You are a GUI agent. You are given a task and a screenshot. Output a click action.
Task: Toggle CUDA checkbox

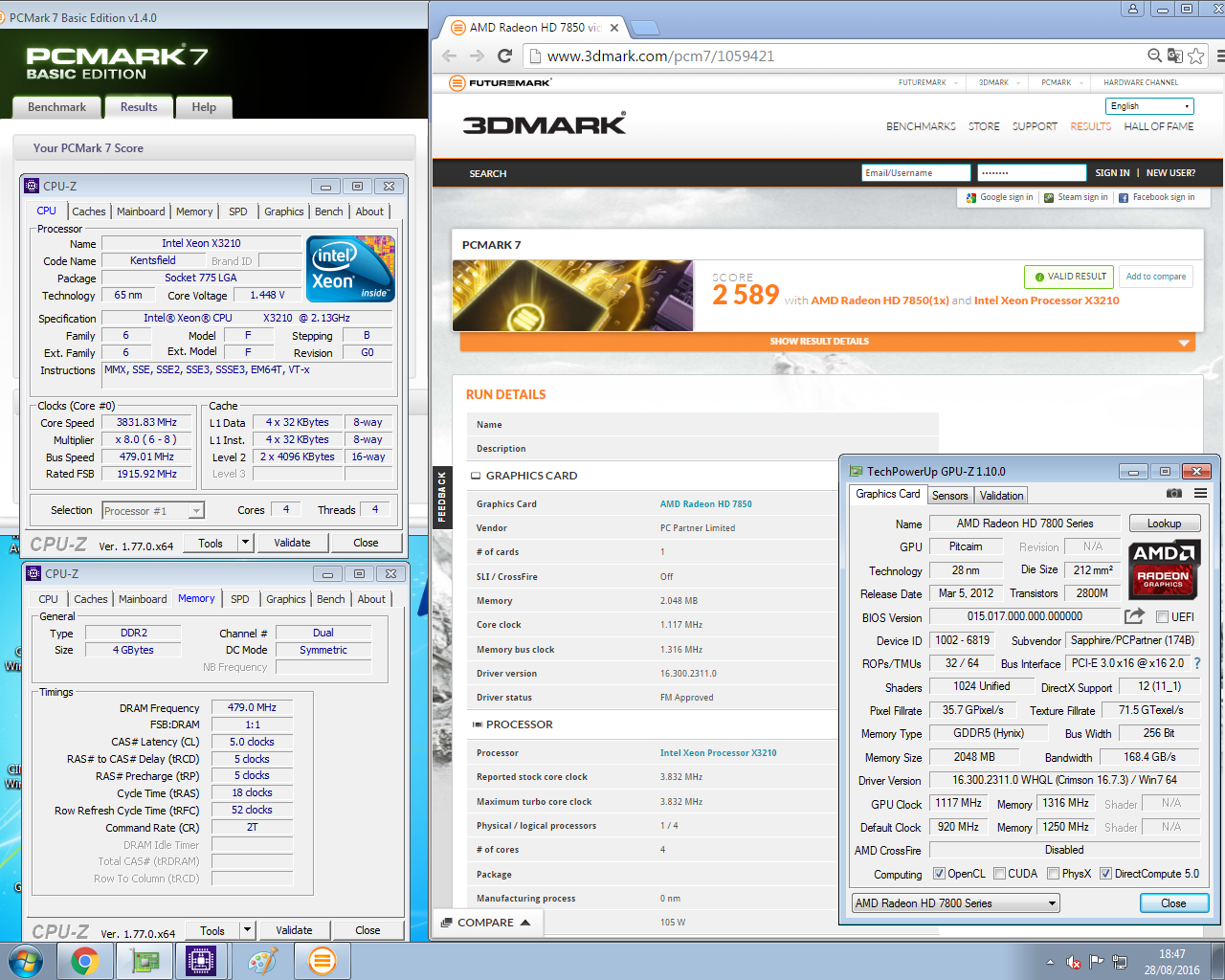click(999, 874)
